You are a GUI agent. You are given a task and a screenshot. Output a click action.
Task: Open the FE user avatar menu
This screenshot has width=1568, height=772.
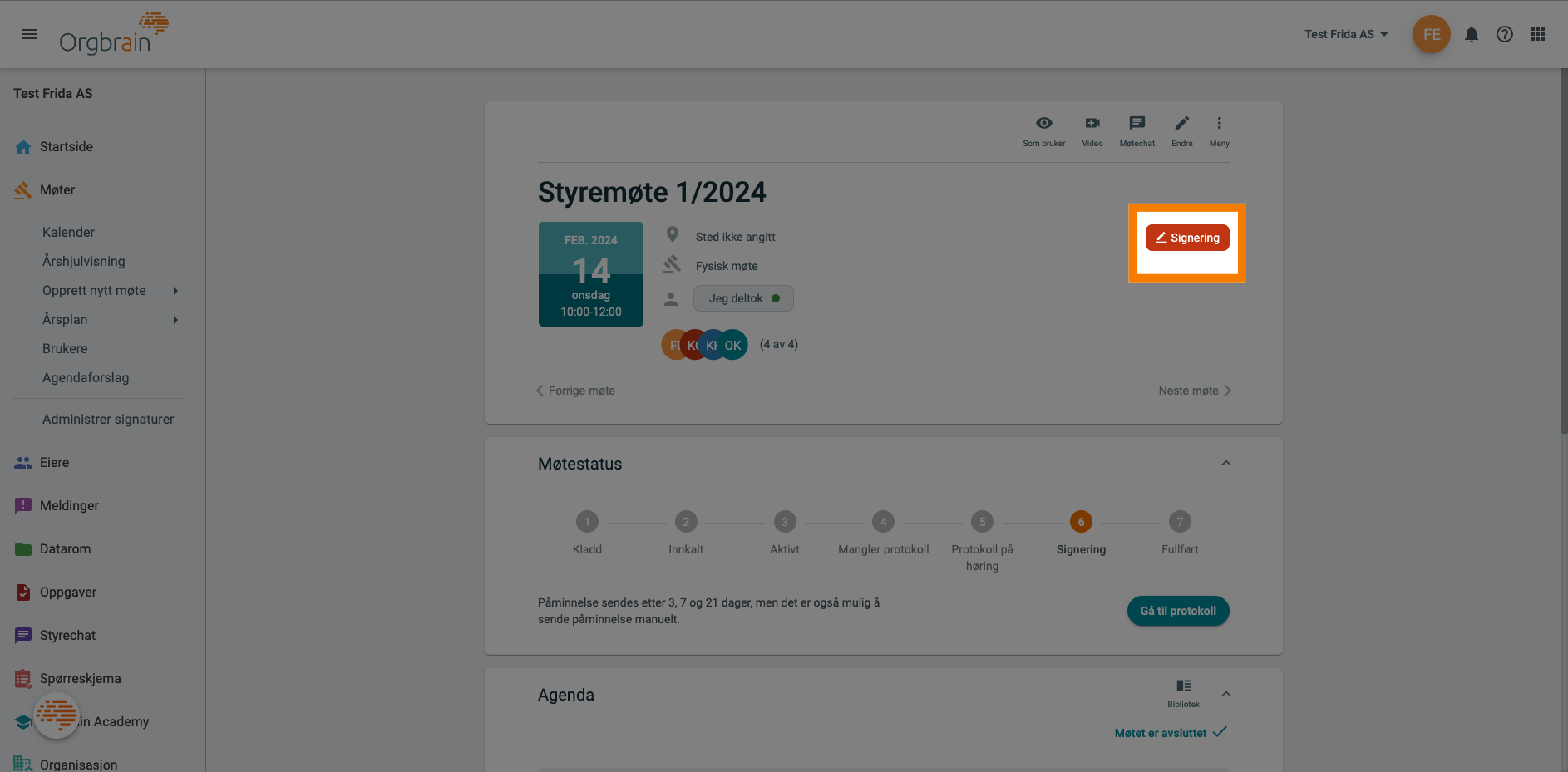1431,34
